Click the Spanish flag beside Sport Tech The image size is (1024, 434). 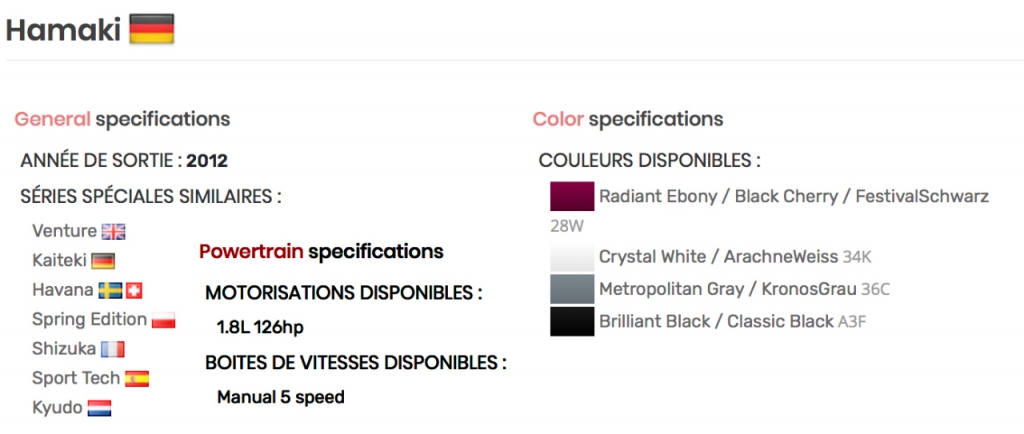[137, 379]
